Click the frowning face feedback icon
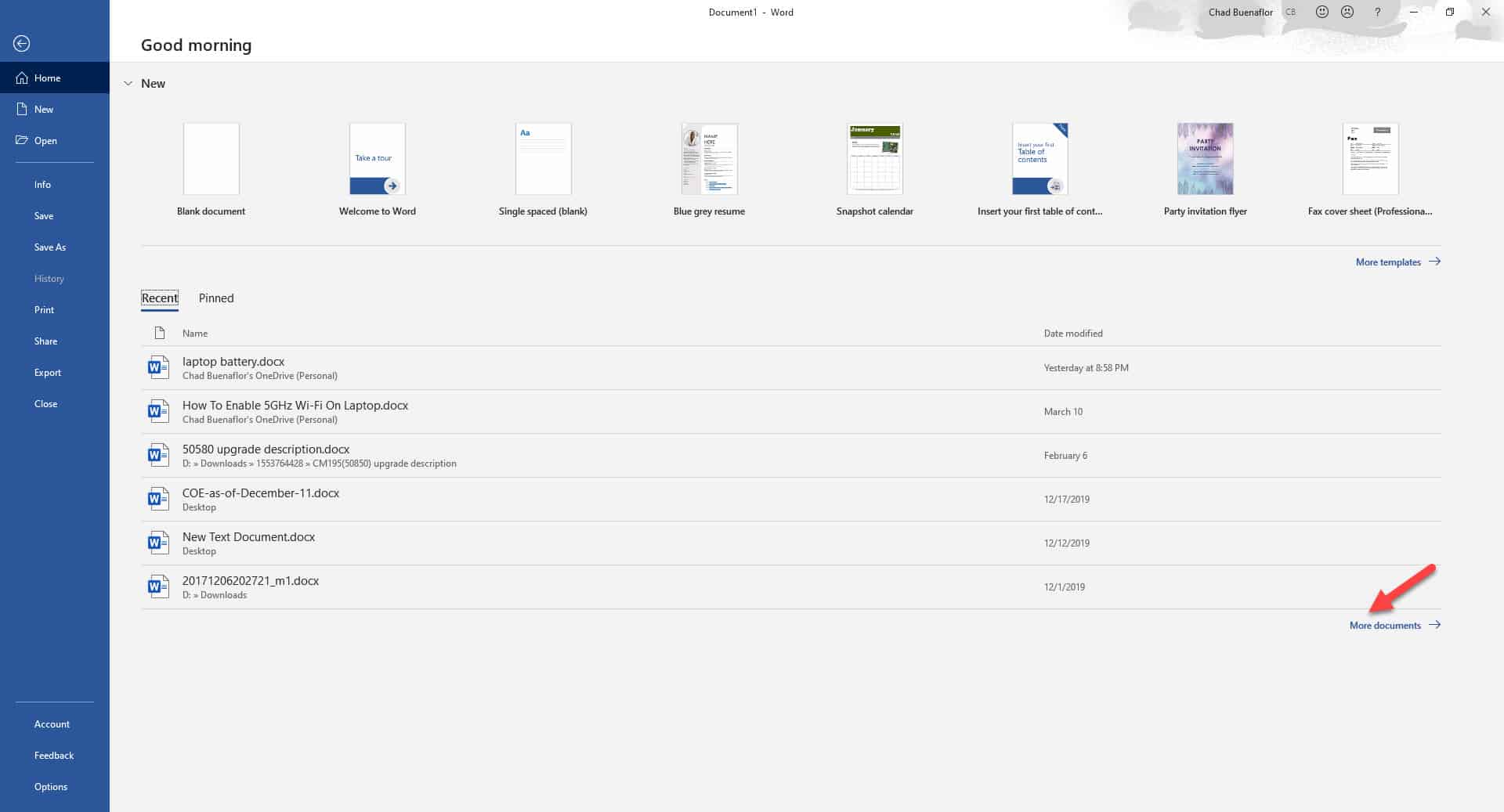Screen dimensions: 1504x812 1347,12
